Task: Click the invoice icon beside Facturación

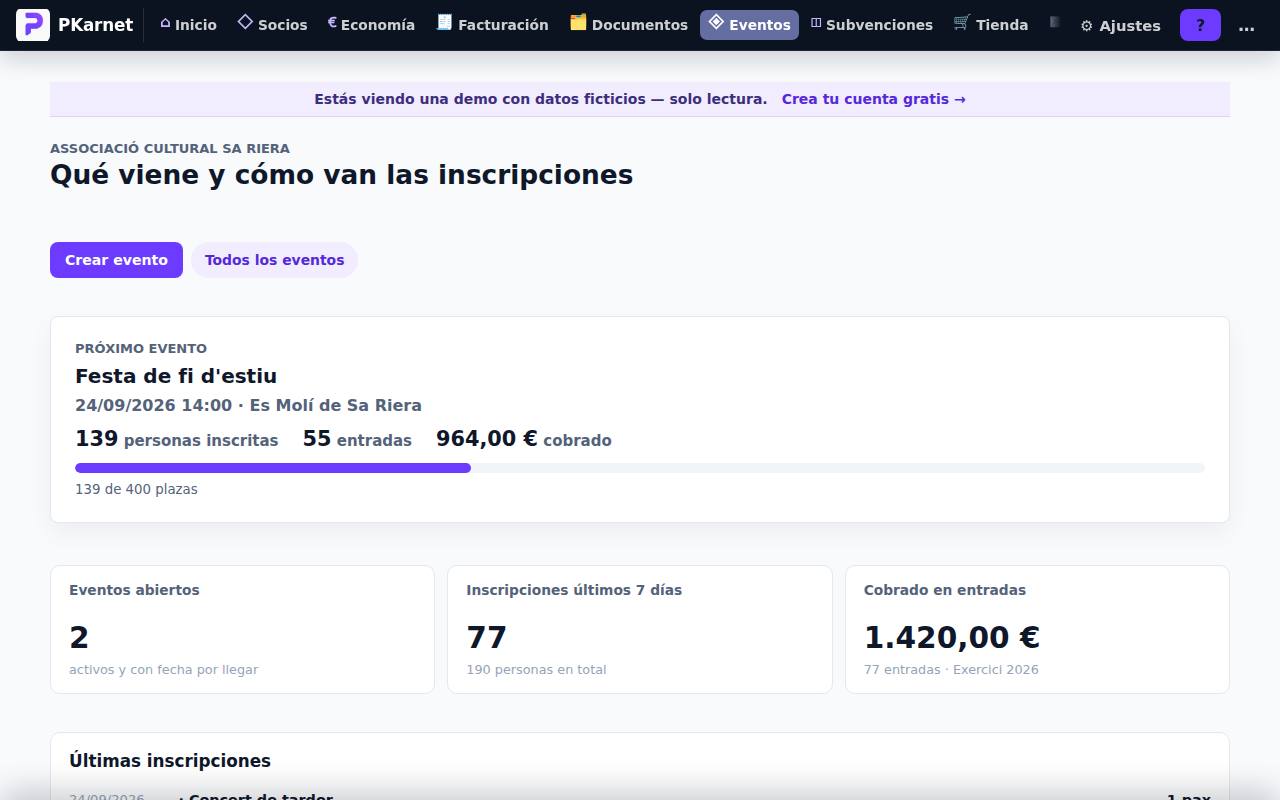Action: click(x=445, y=22)
